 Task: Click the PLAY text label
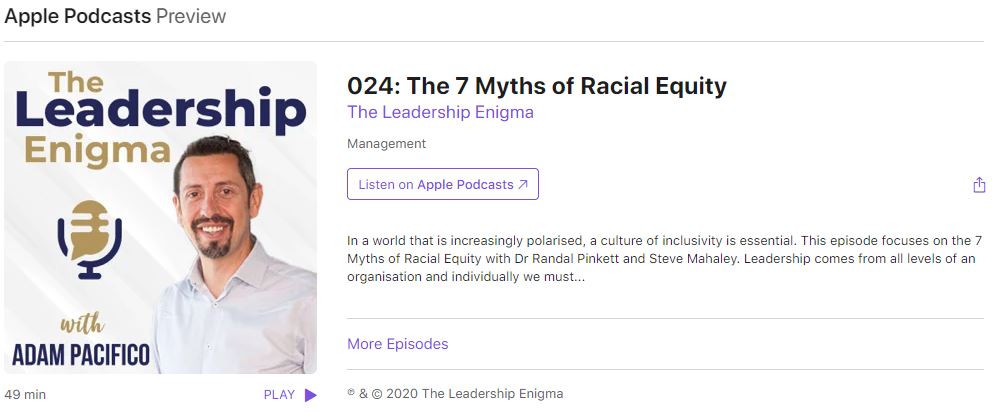[x=279, y=395]
